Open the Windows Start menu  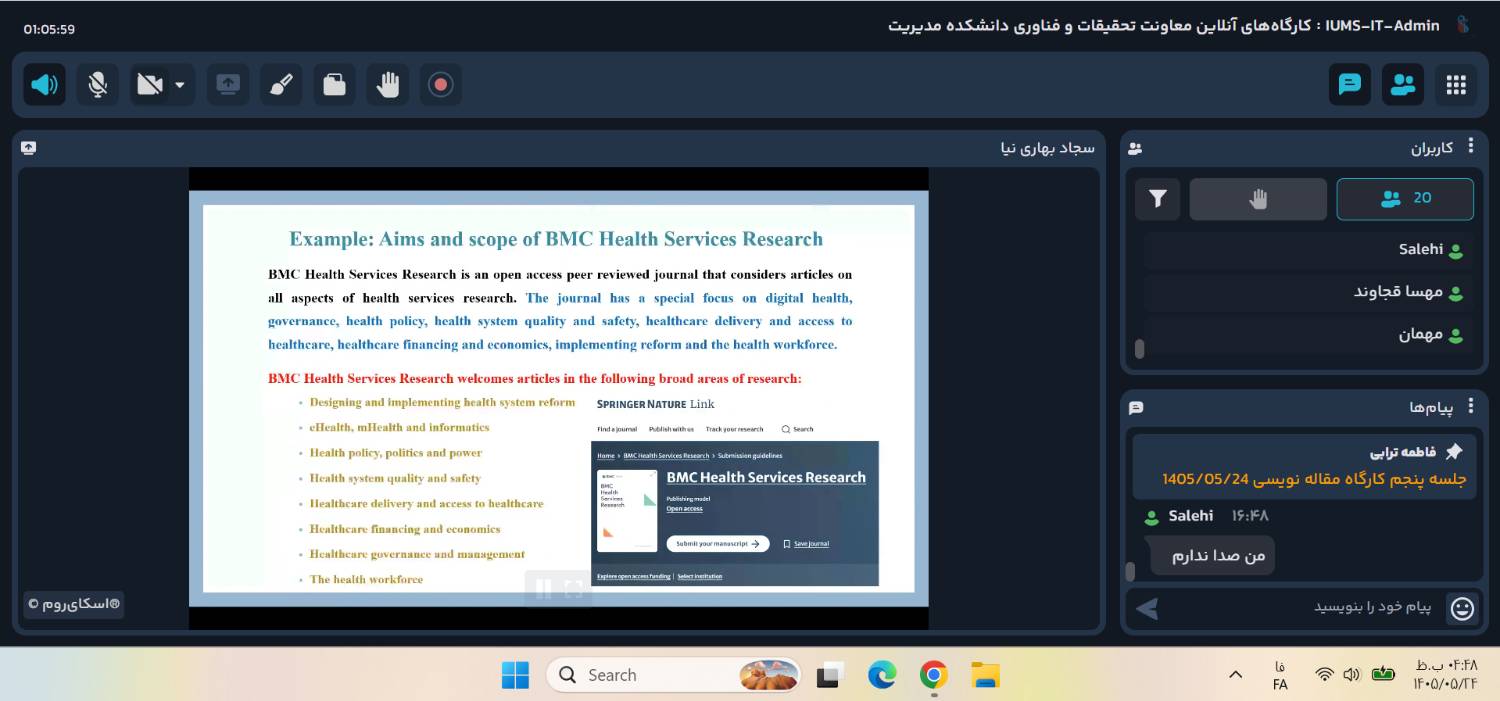point(516,675)
